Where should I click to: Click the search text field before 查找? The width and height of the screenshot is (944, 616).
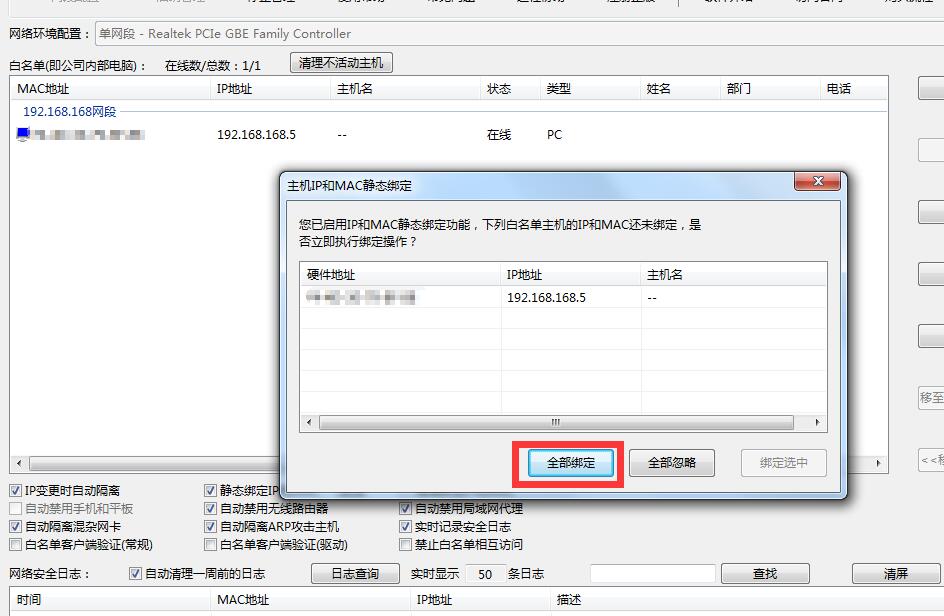(x=653, y=574)
